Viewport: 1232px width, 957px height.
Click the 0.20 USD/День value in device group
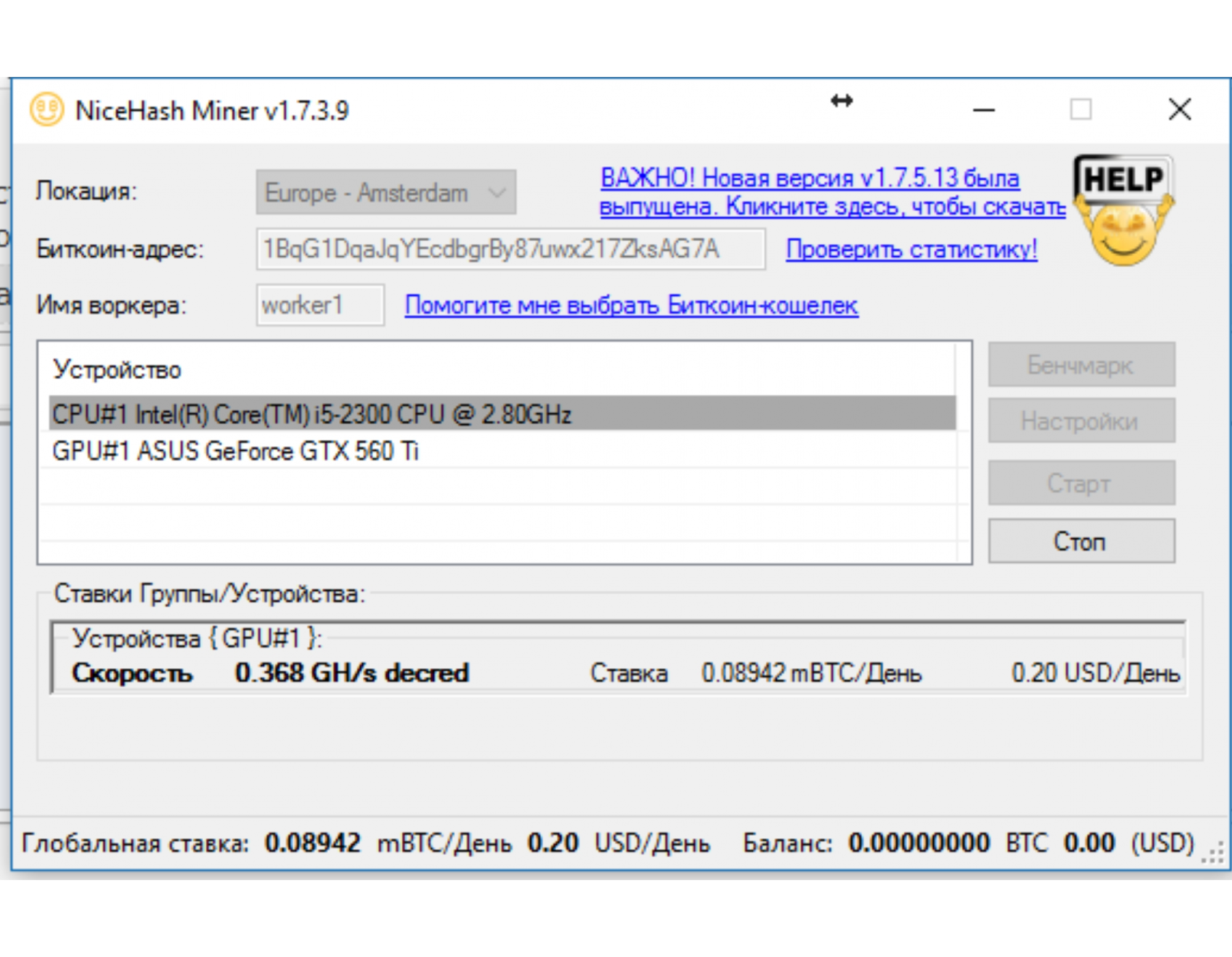point(1095,672)
